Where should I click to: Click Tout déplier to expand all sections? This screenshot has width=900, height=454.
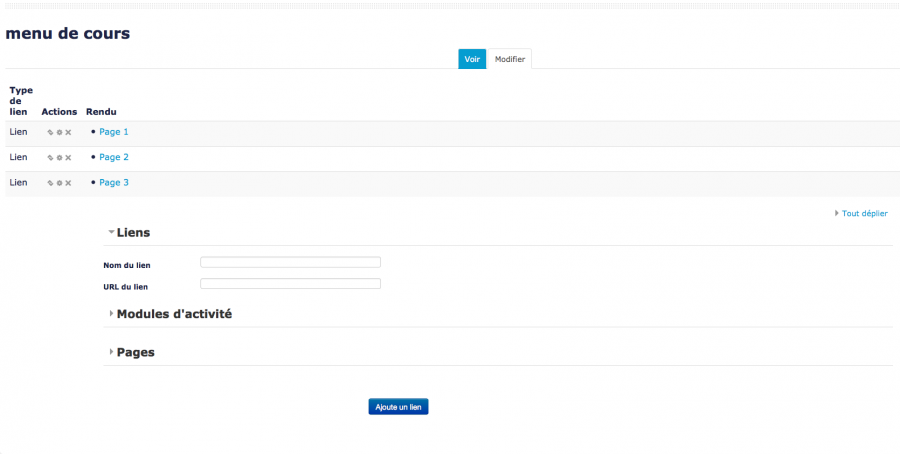(x=864, y=213)
